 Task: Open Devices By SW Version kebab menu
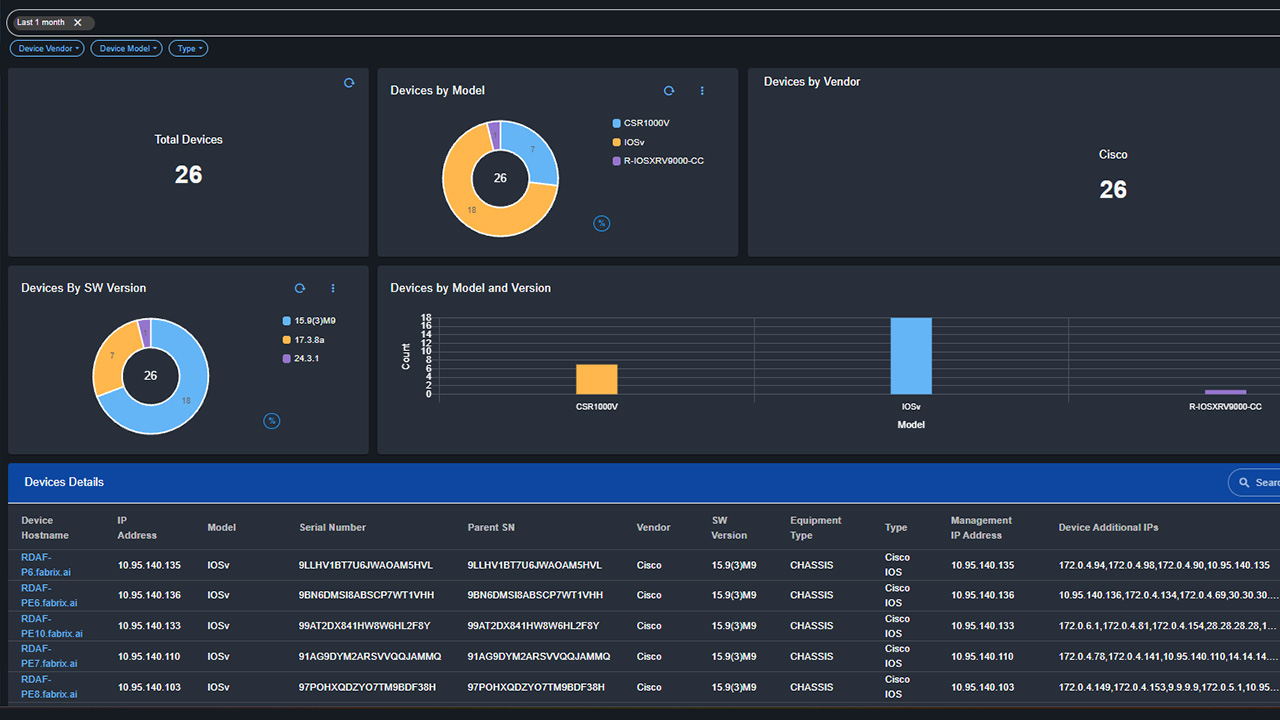pyautogui.click(x=333, y=288)
